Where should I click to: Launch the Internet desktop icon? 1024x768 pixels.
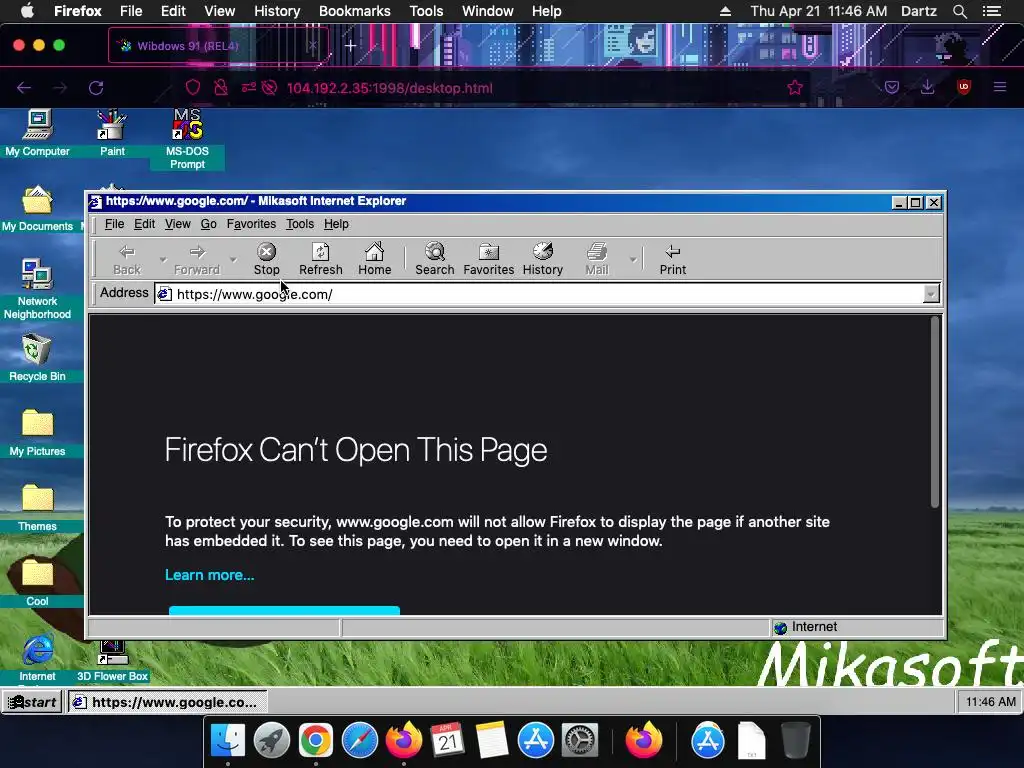pyautogui.click(x=37, y=658)
